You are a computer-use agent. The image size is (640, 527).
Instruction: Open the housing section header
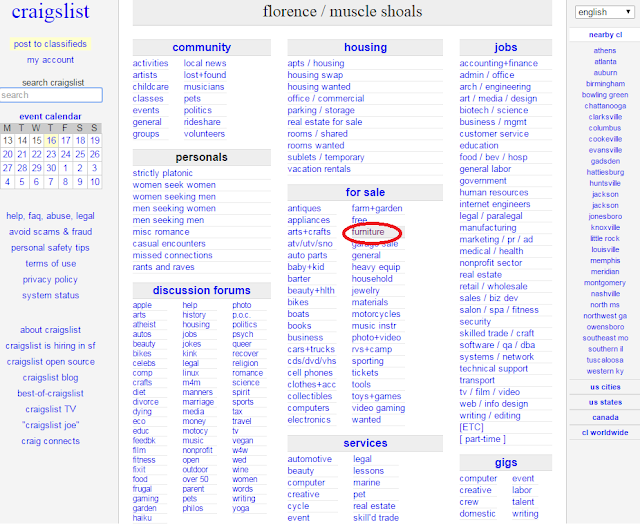point(365,47)
